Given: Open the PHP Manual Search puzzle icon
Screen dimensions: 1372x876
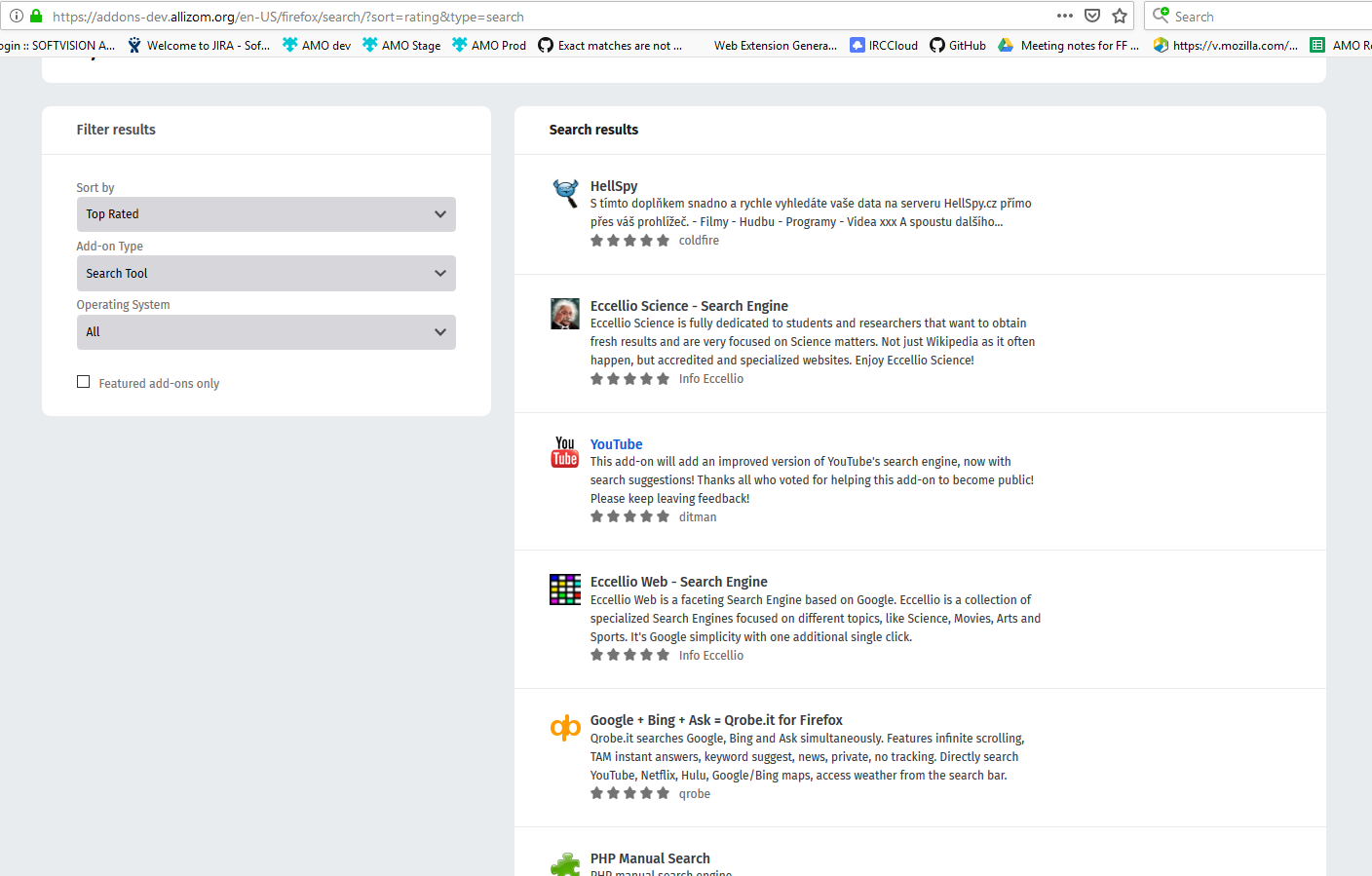Looking at the screenshot, I should (x=565, y=864).
